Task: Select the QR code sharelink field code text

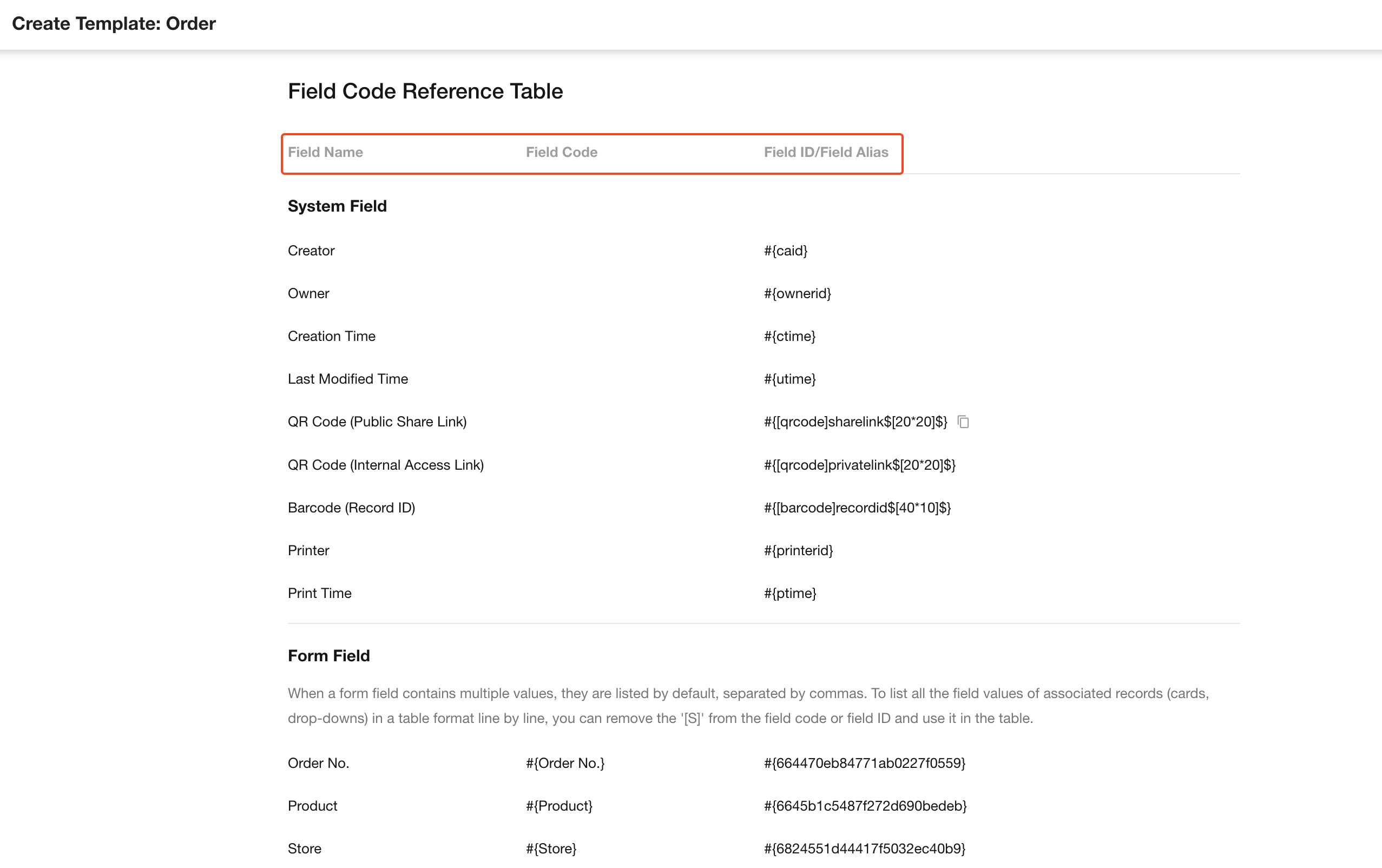Action: coord(855,422)
